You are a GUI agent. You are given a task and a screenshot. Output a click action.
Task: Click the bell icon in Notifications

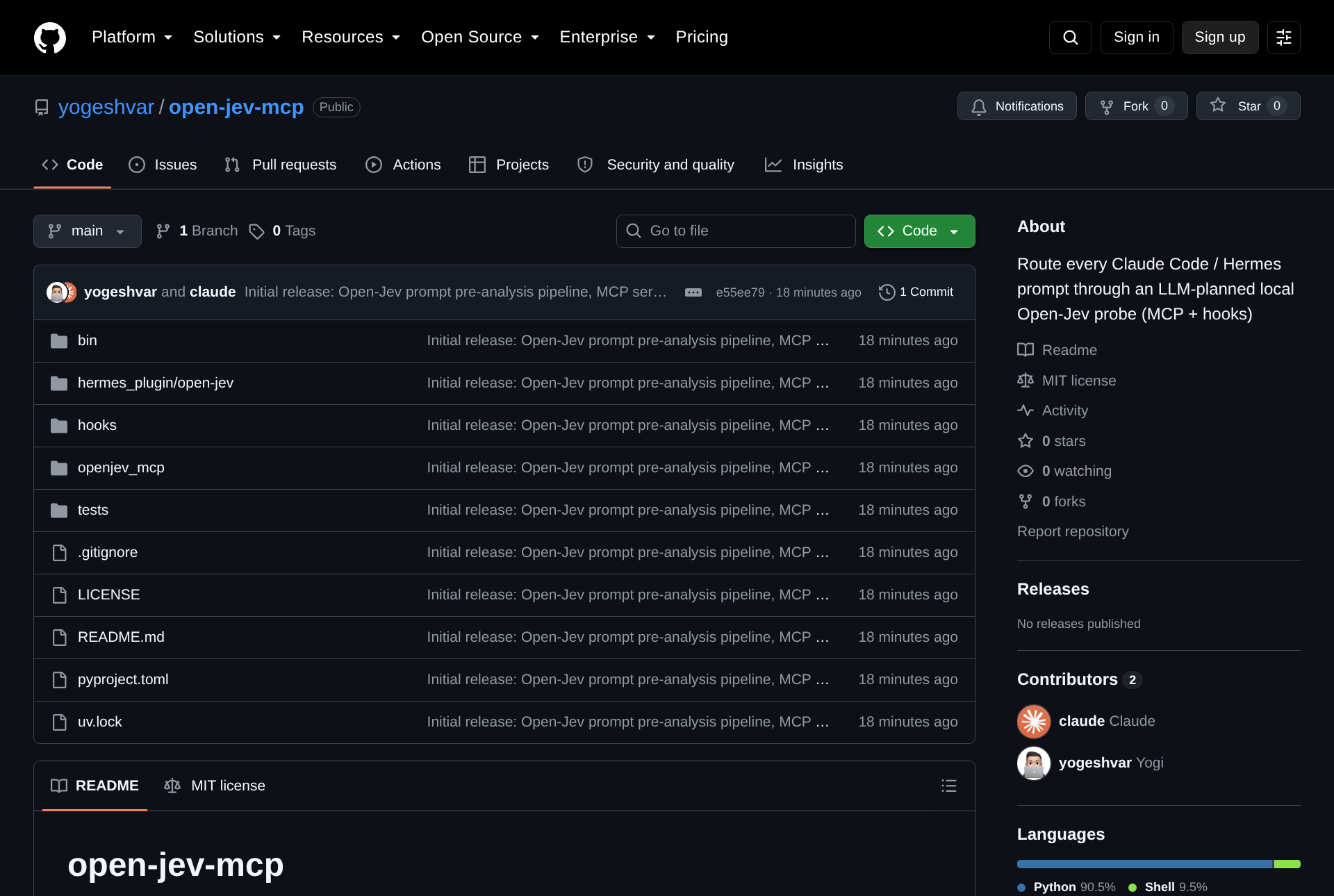point(979,106)
